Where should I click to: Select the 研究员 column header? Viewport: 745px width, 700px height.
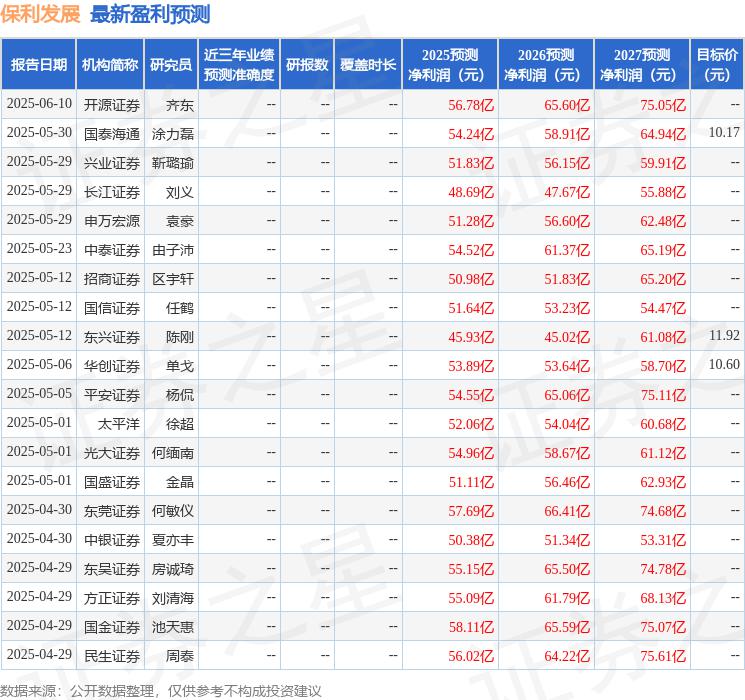click(171, 65)
